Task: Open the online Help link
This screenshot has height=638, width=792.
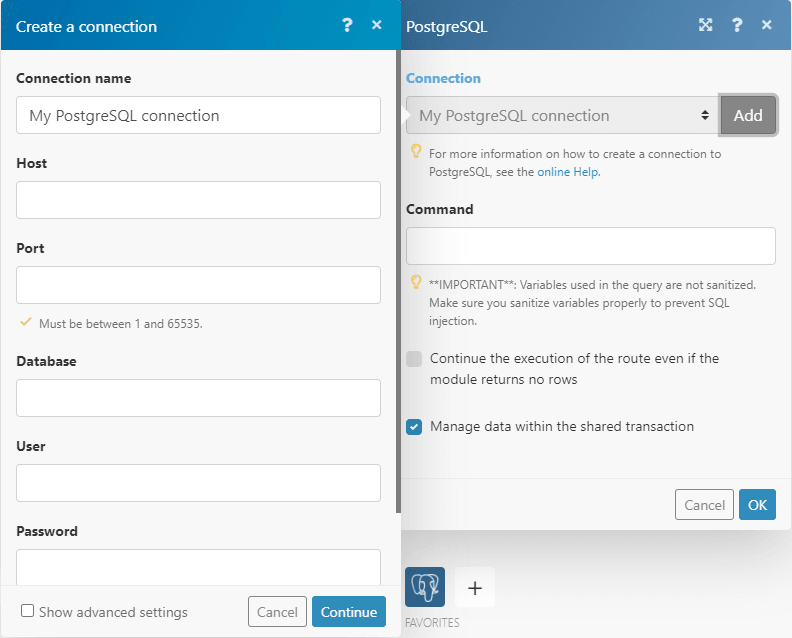Action: [567, 172]
